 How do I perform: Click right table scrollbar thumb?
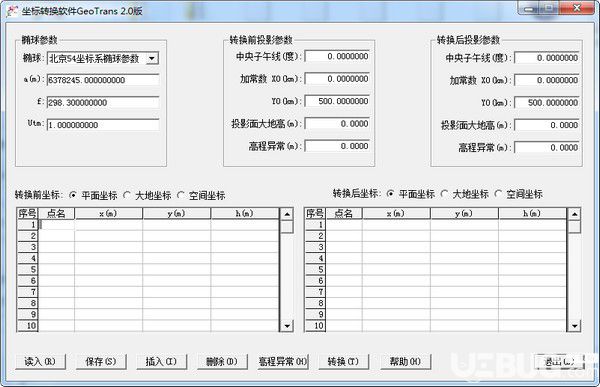click(574, 227)
